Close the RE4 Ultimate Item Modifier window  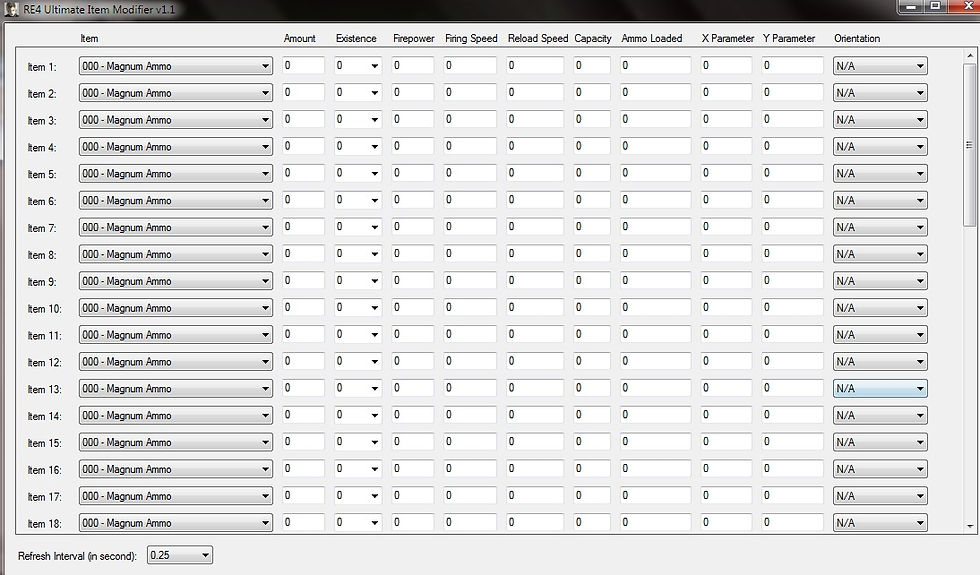coord(966,6)
